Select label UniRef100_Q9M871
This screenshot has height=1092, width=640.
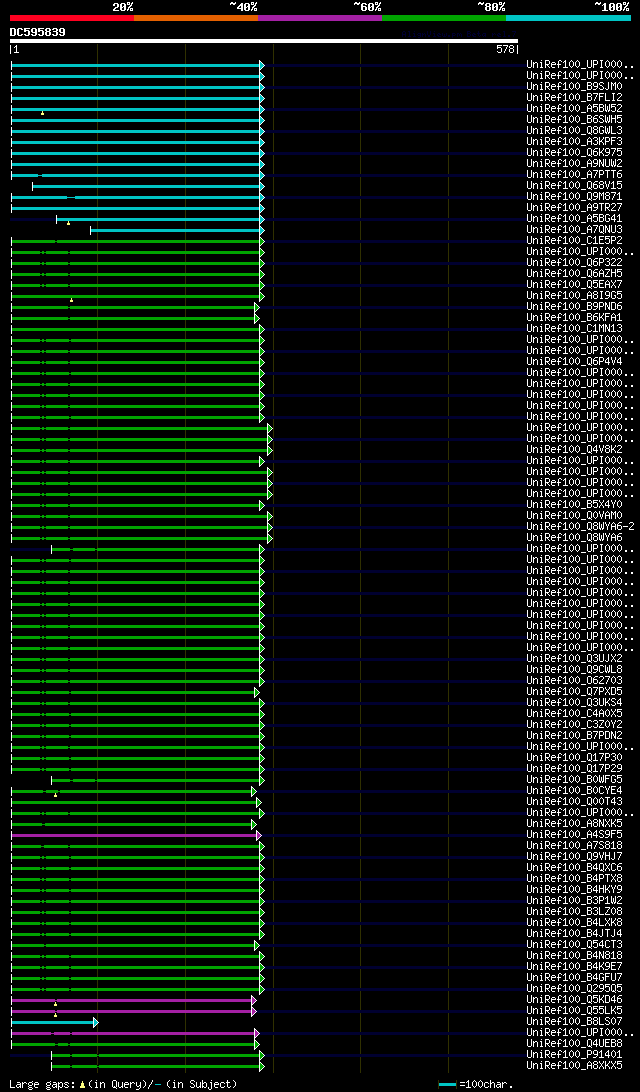pyautogui.click(x=575, y=196)
